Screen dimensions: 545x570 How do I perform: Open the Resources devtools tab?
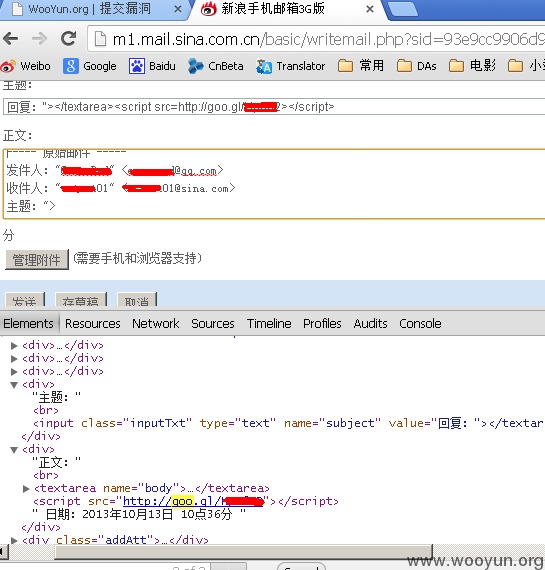point(93,324)
